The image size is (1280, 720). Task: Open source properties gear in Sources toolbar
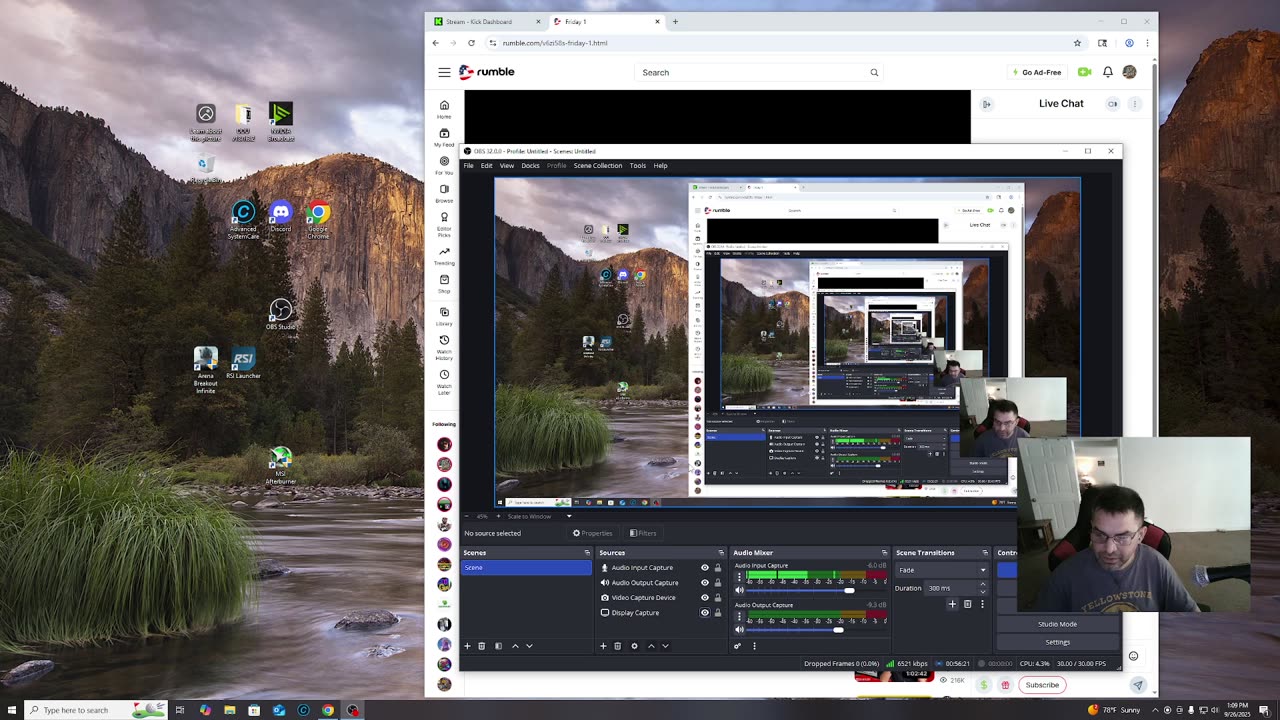click(x=634, y=646)
